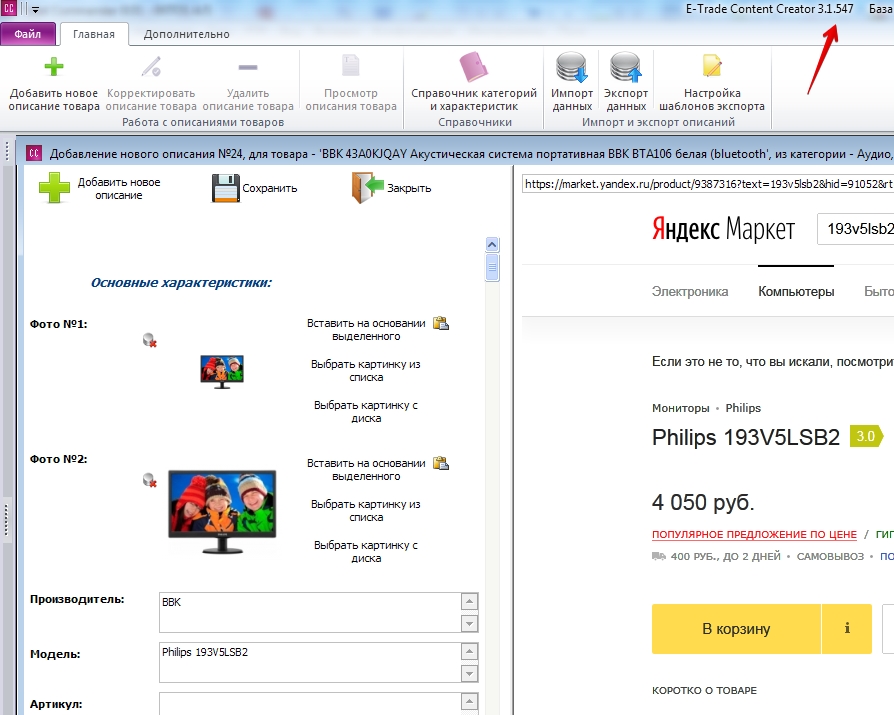Click the delivery truck icon near 400 РУБ.
This screenshot has width=894, height=715.
tap(659, 556)
